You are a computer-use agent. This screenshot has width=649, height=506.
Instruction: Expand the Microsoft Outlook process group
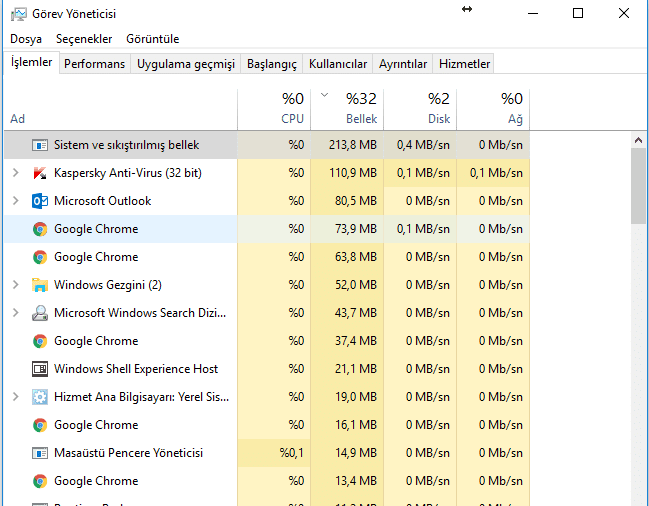16,201
